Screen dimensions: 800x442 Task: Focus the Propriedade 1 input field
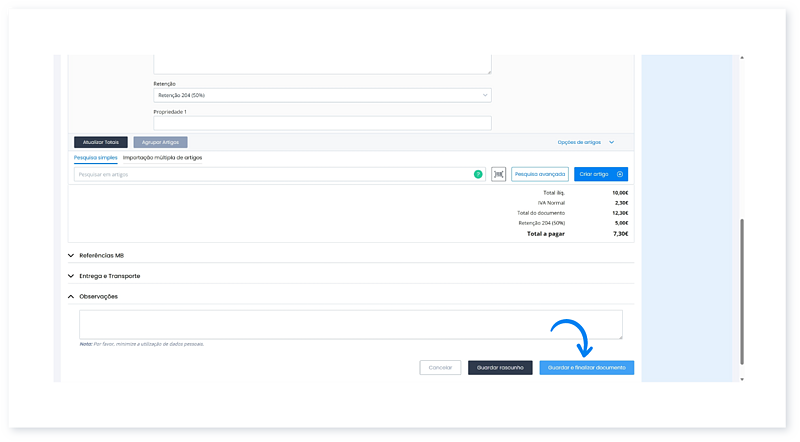click(322, 124)
